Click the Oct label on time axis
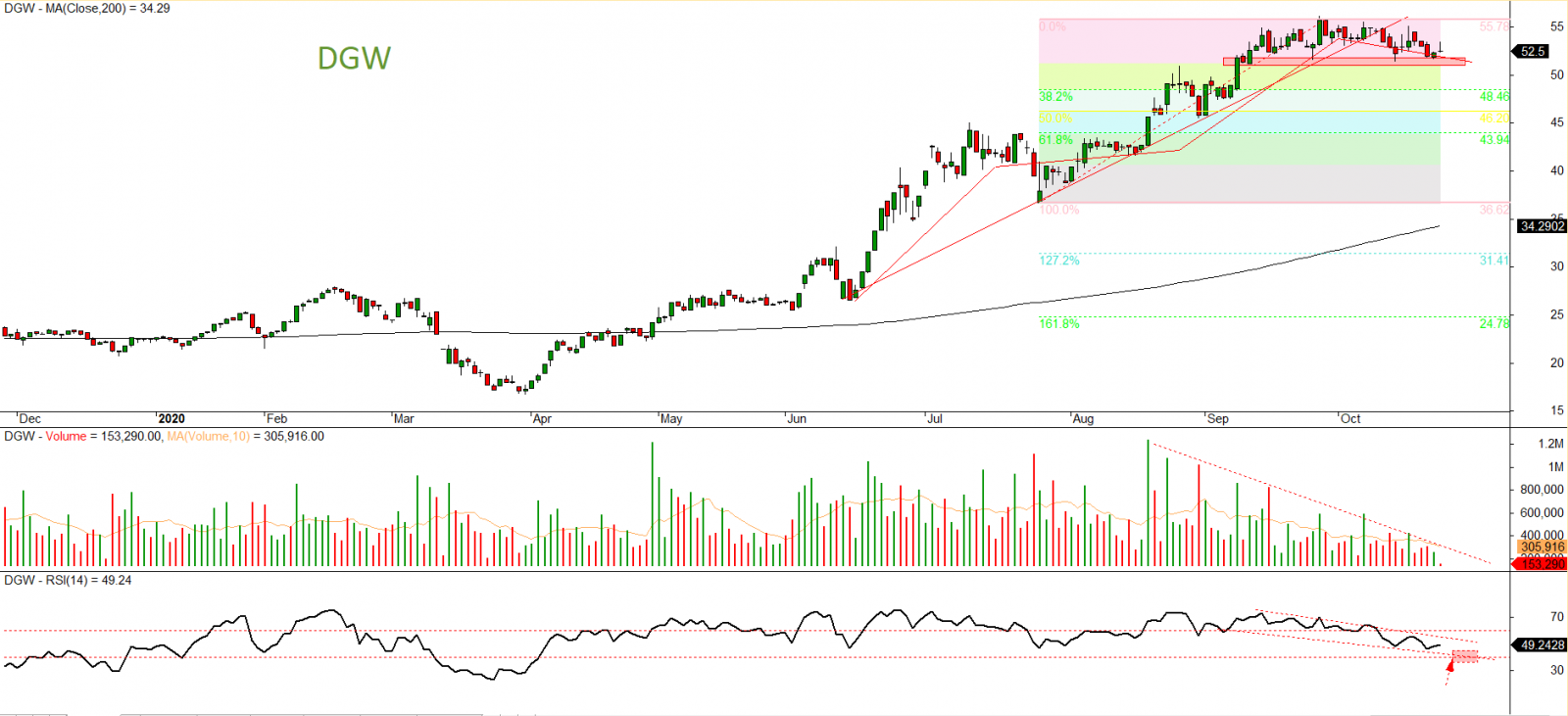This screenshot has width=1568, height=716. [x=1350, y=419]
